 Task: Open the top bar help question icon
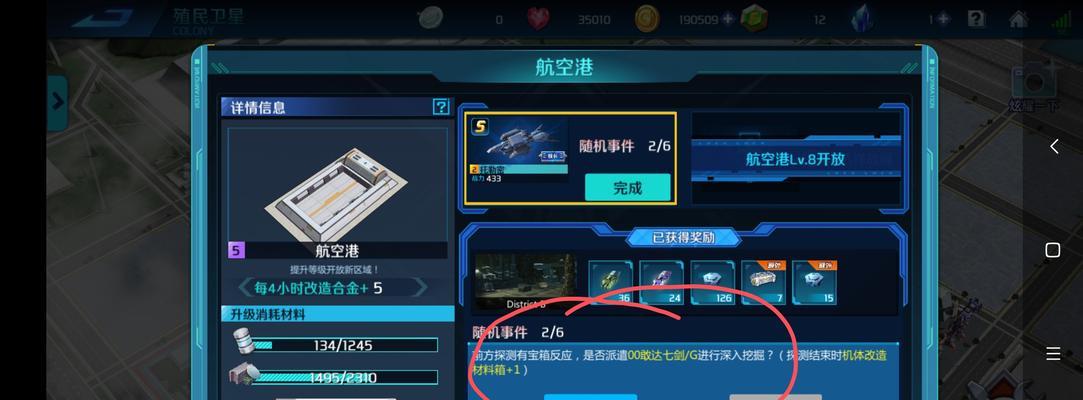point(976,19)
